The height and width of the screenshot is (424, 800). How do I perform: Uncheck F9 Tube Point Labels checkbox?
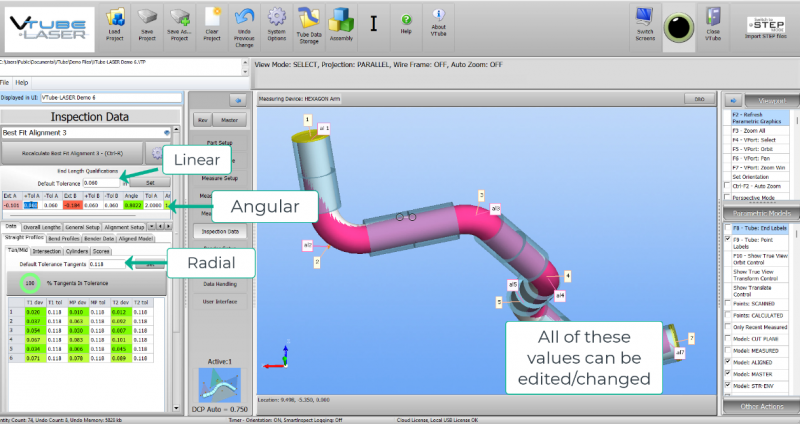pyautogui.click(x=728, y=239)
